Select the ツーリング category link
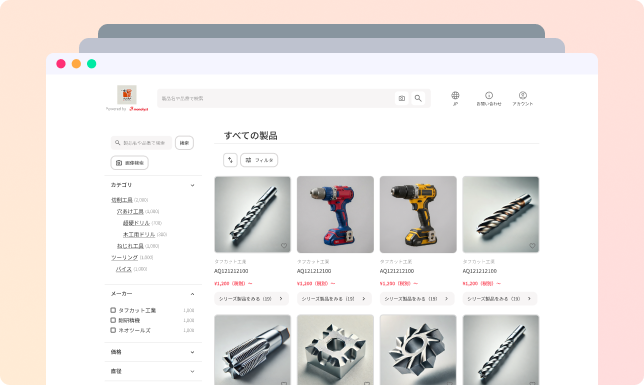 click(x=124, y=258)
